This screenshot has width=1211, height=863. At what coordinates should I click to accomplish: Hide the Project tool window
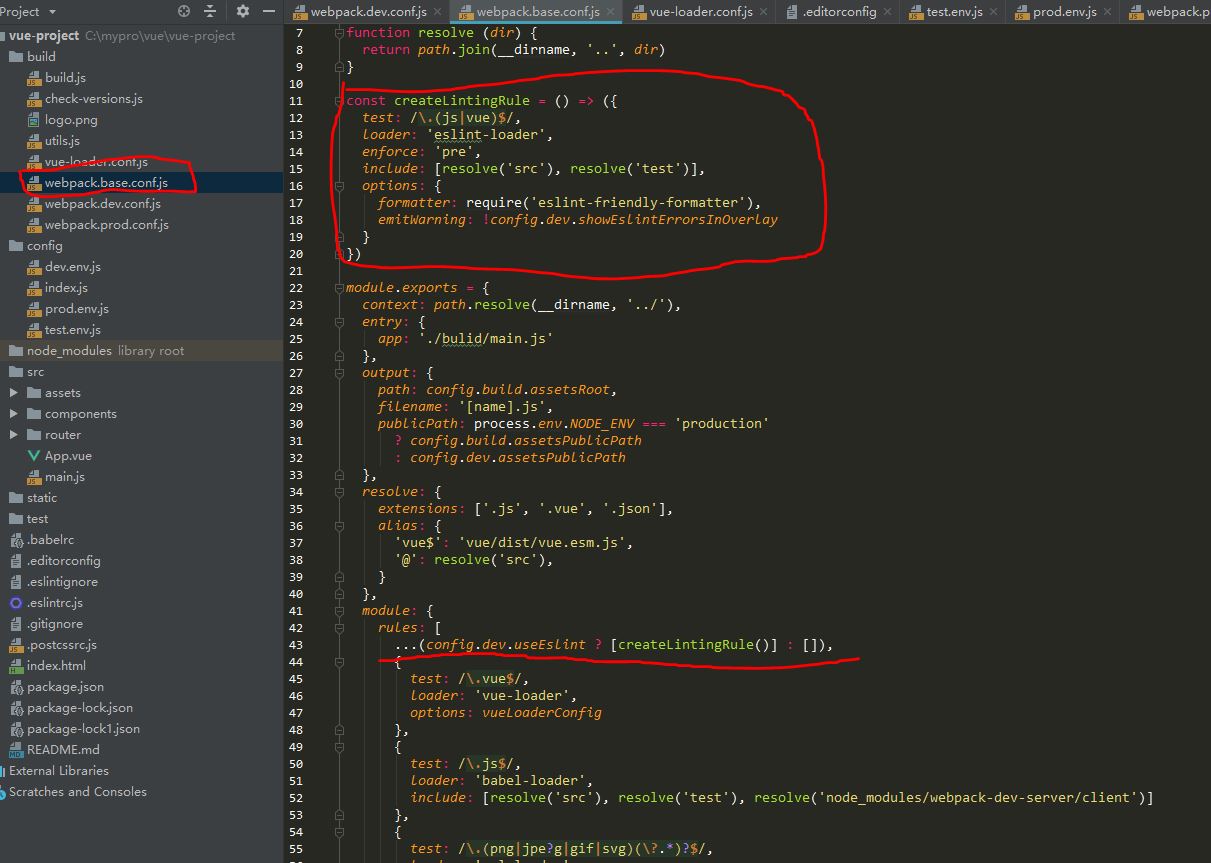point(268,12)
